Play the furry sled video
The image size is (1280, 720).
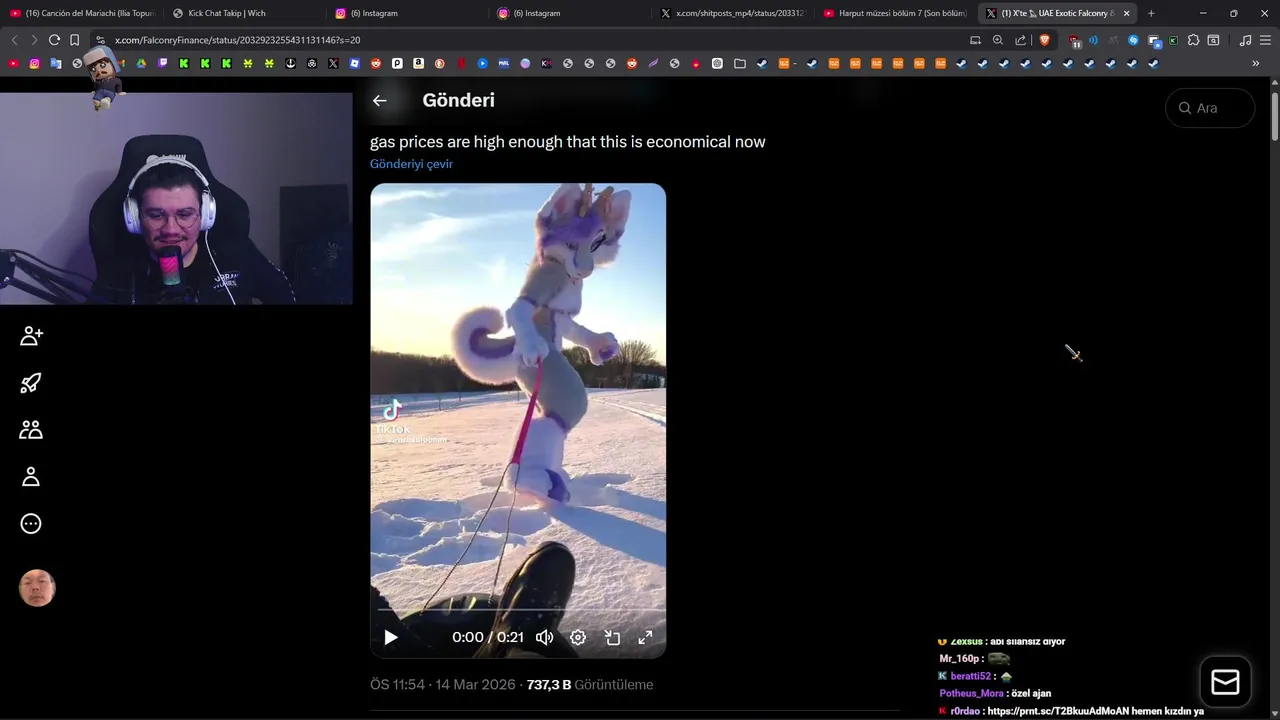click(x=391, y=637)
